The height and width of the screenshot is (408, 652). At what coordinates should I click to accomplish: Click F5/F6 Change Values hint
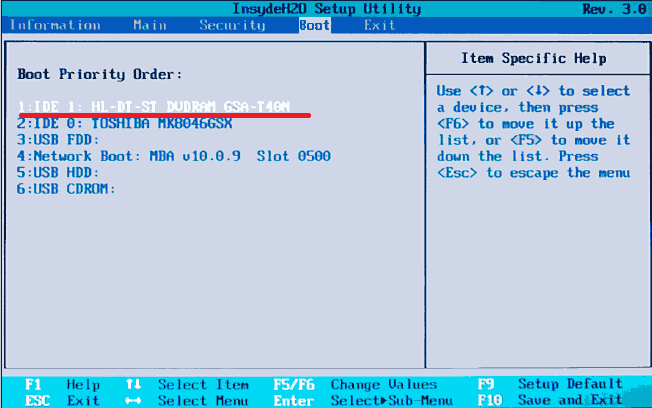point(356,384)
